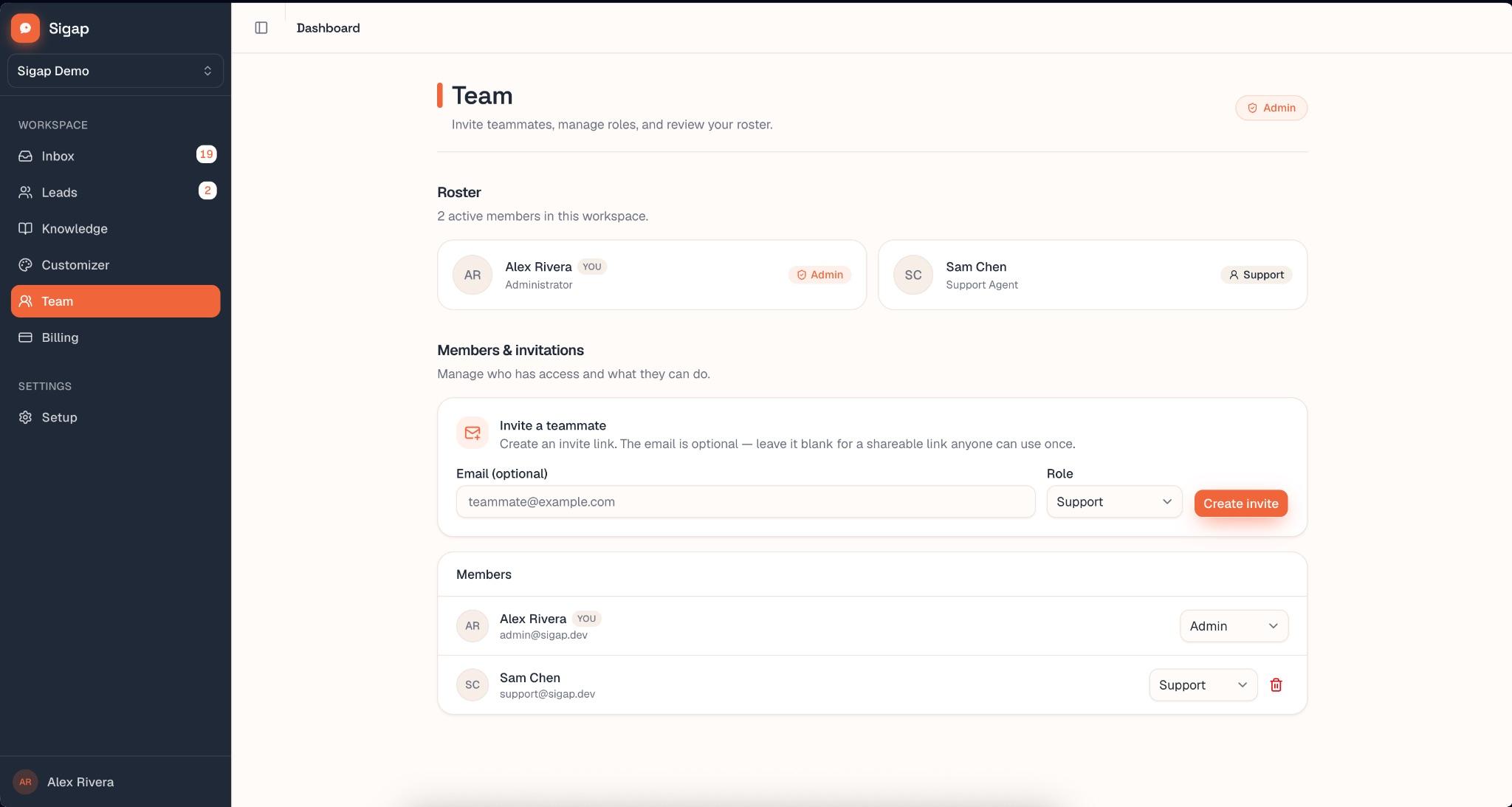Click the Sigap logo icon
This screenshot has height=807, width=1512.
click(x=25, y=28)
